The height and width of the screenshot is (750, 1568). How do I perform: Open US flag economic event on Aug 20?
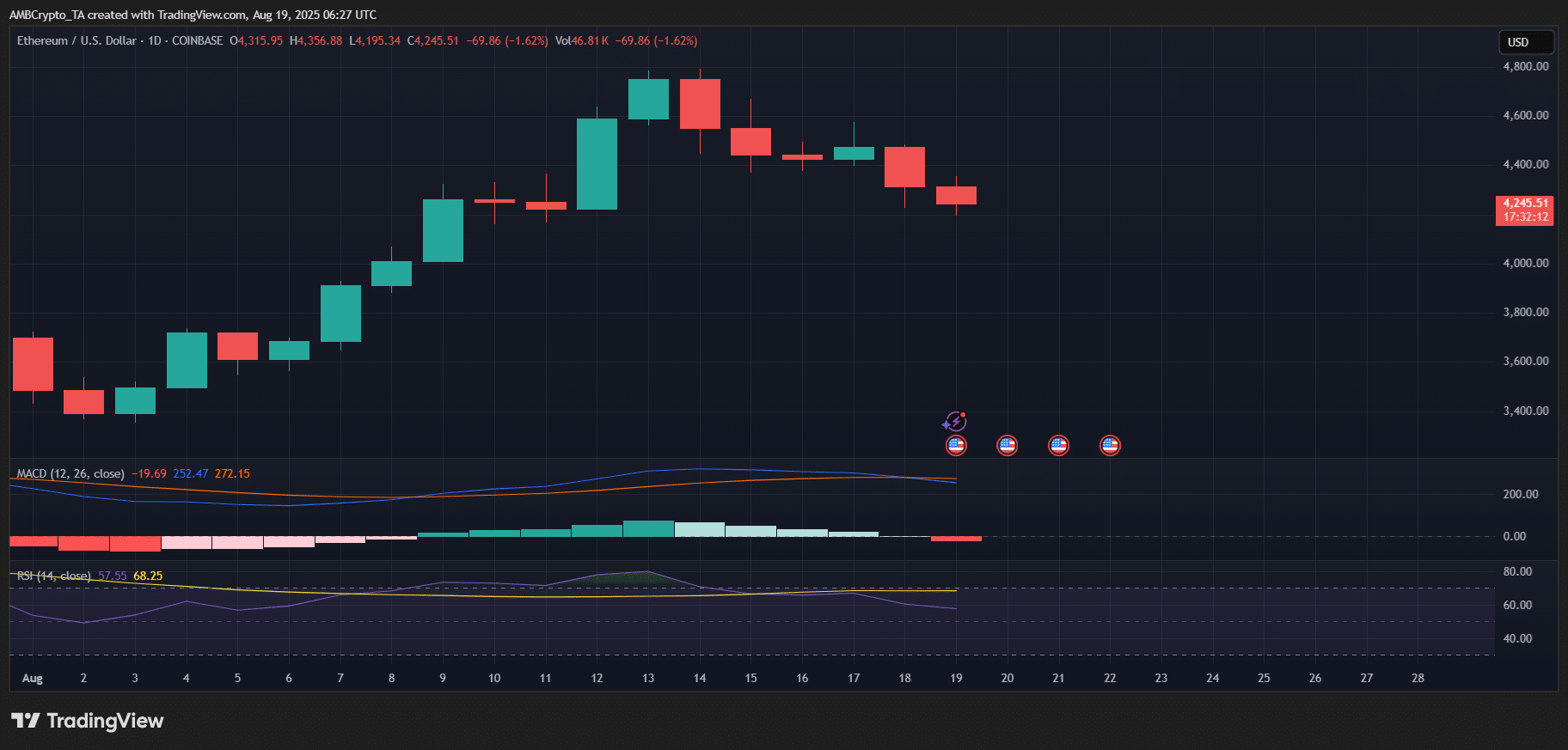pyautogui.click(x=1007, y=445)
